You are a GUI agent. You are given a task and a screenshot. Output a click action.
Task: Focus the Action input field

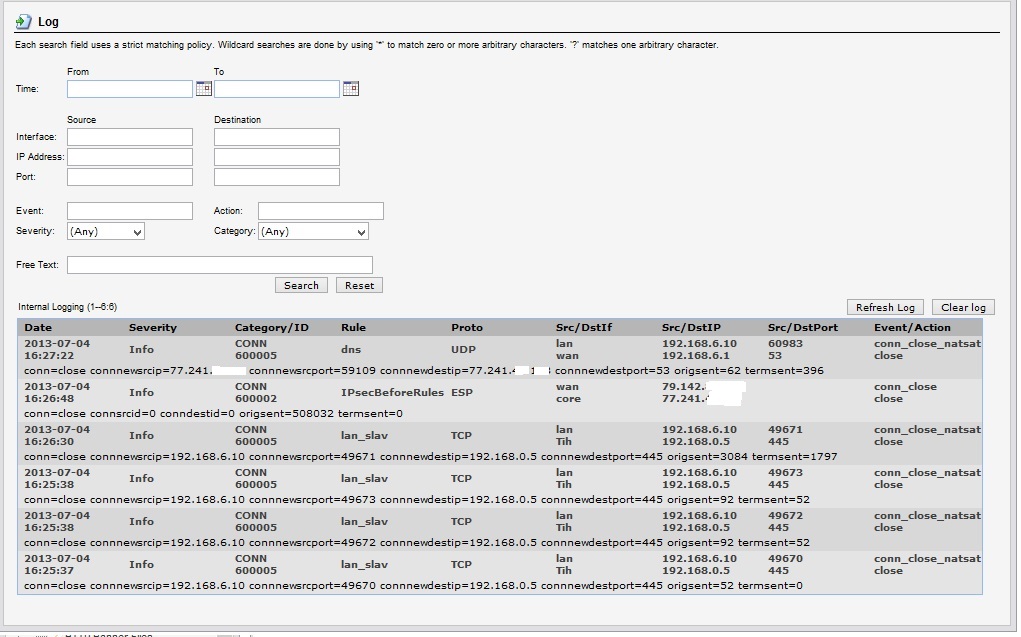point(320,211)
